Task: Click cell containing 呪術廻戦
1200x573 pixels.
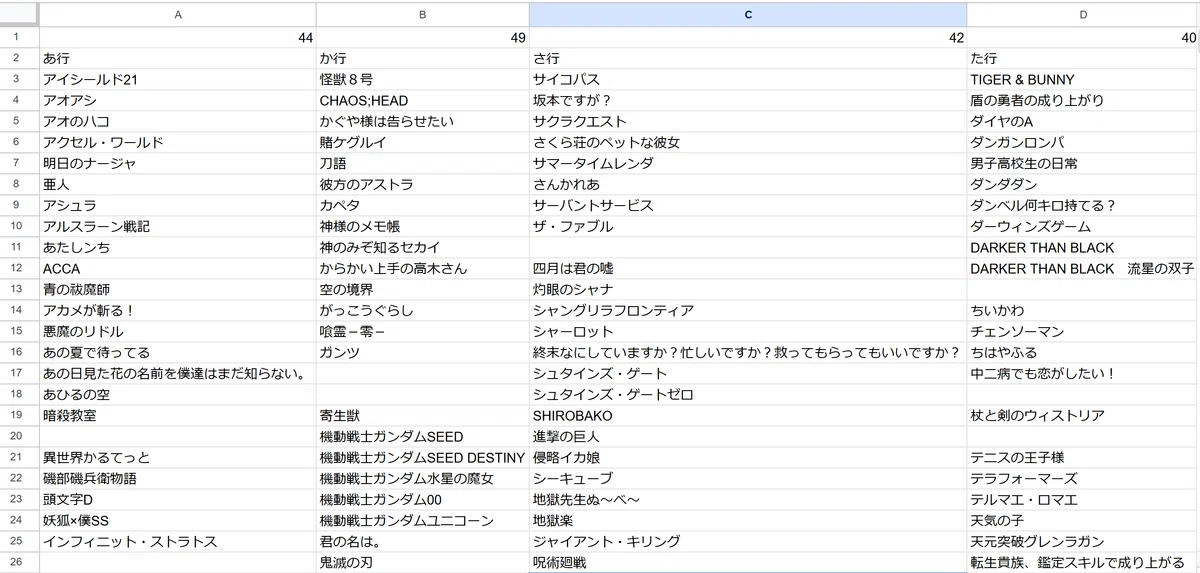Action: [748, 563]
